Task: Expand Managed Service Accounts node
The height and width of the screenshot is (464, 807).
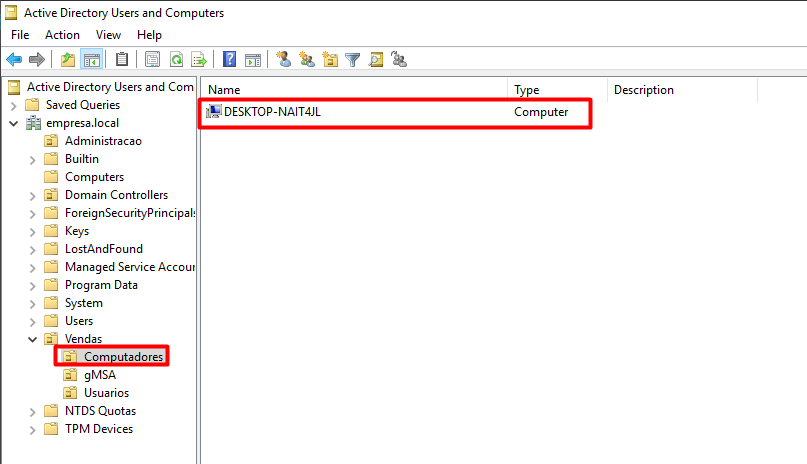Action: click(32, 268)
